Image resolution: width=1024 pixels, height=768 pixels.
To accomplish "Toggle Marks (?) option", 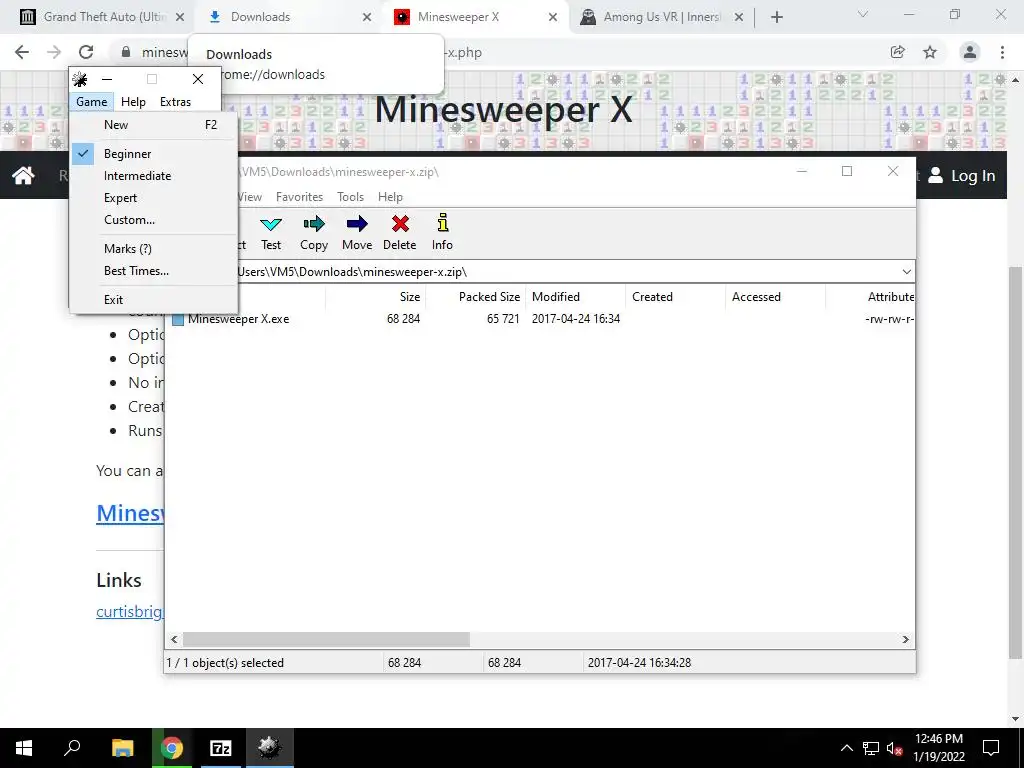I will pos(153,249).
